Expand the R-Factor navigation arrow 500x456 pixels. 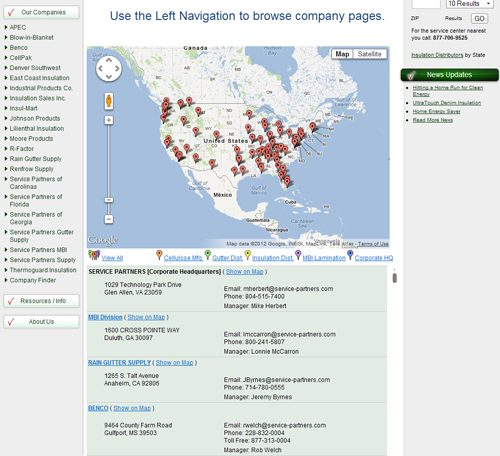pos(6,149)
